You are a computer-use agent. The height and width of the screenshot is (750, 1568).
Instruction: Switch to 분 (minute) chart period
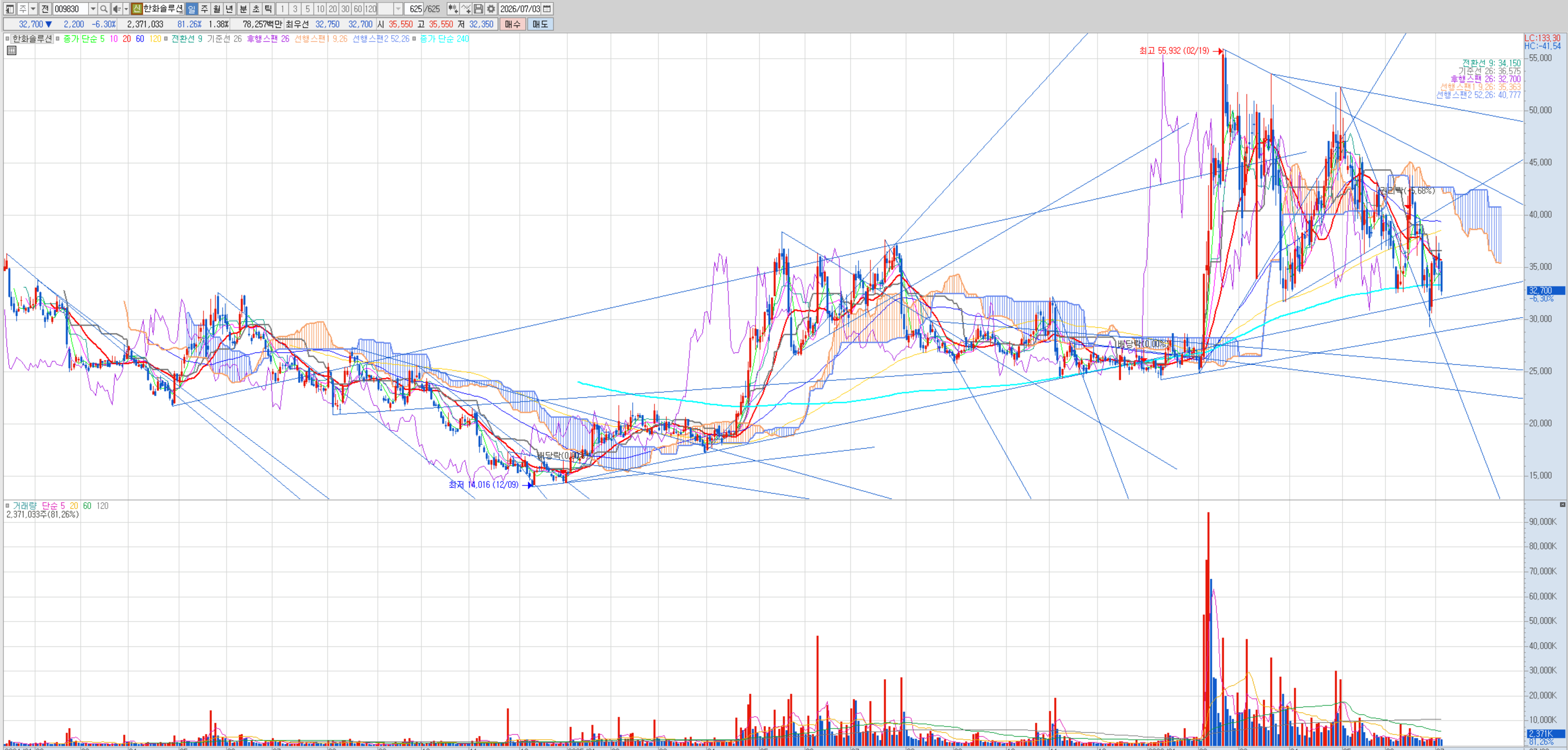pos(243,8)
